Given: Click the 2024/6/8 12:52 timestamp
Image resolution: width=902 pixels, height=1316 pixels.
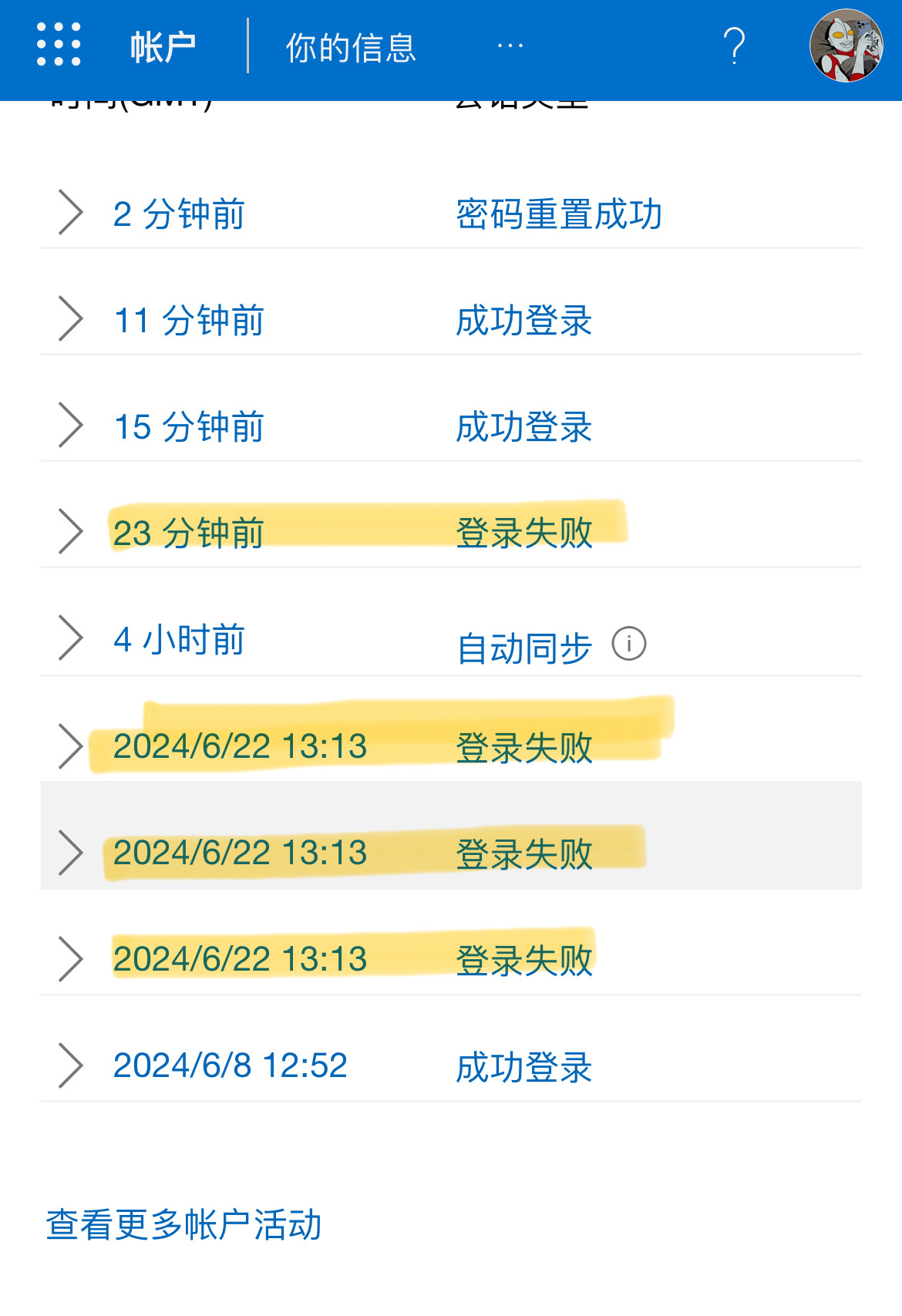Looking at the screenshot, I should coord(230,1065).
